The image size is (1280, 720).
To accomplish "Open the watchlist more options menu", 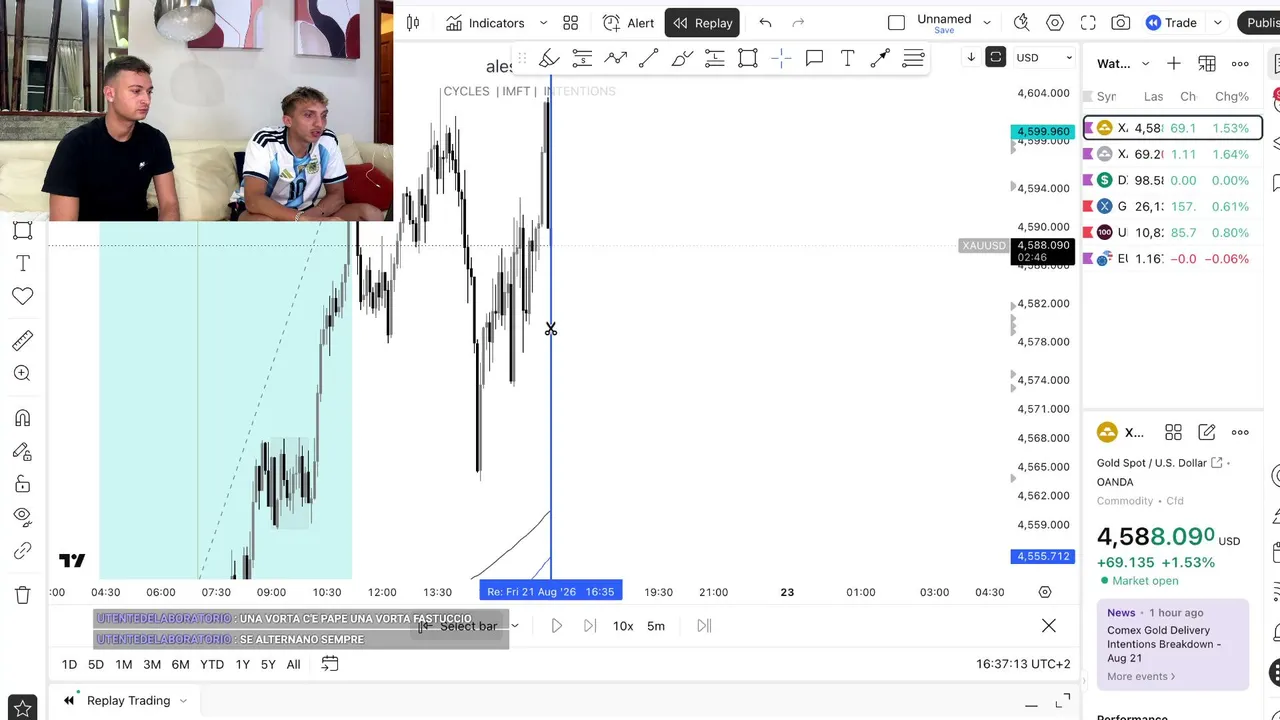I will click(1240, 64).
